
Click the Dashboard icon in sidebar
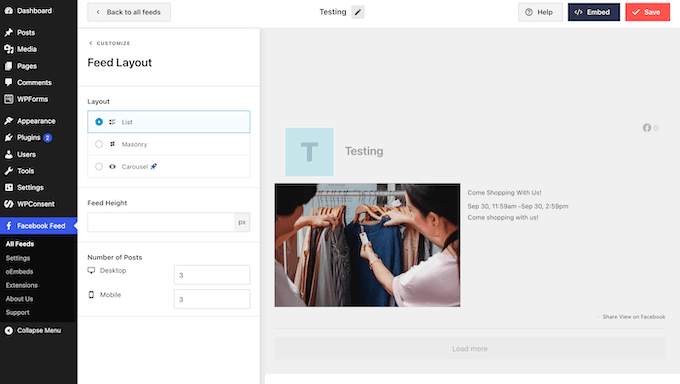pos(9,10)
